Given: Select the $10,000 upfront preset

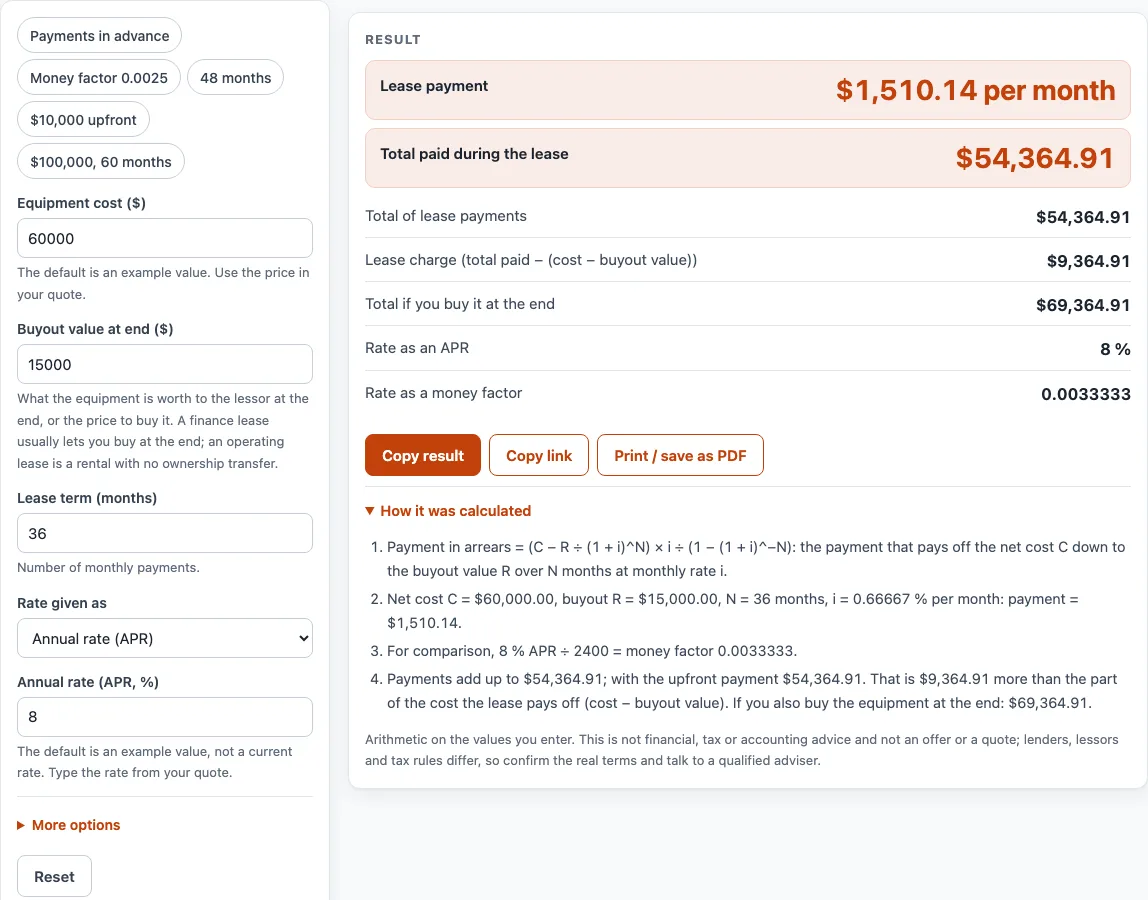Looking at the screenshot, I should click(83, 119).
